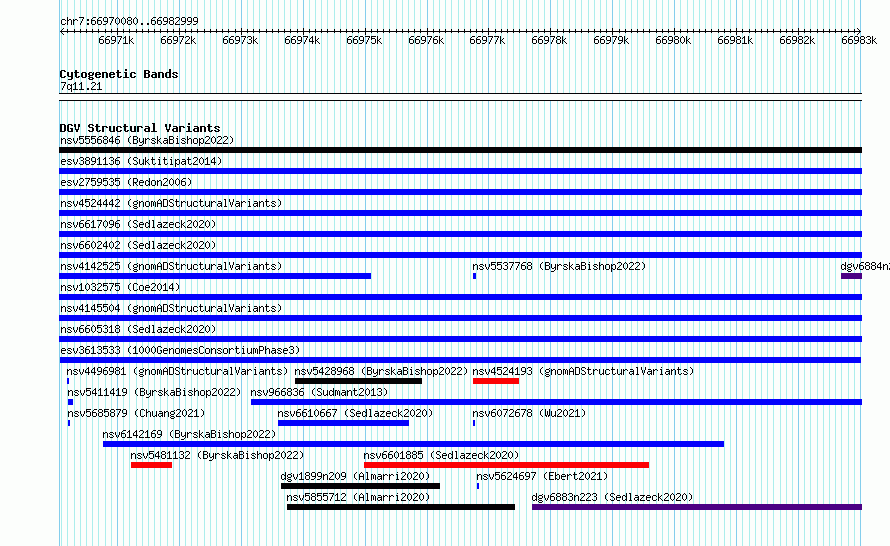Click the nsv6072678 (Wu2021) label
This screenshot has width=890, height=546.
pyautogui.click(x=529, y=413)
